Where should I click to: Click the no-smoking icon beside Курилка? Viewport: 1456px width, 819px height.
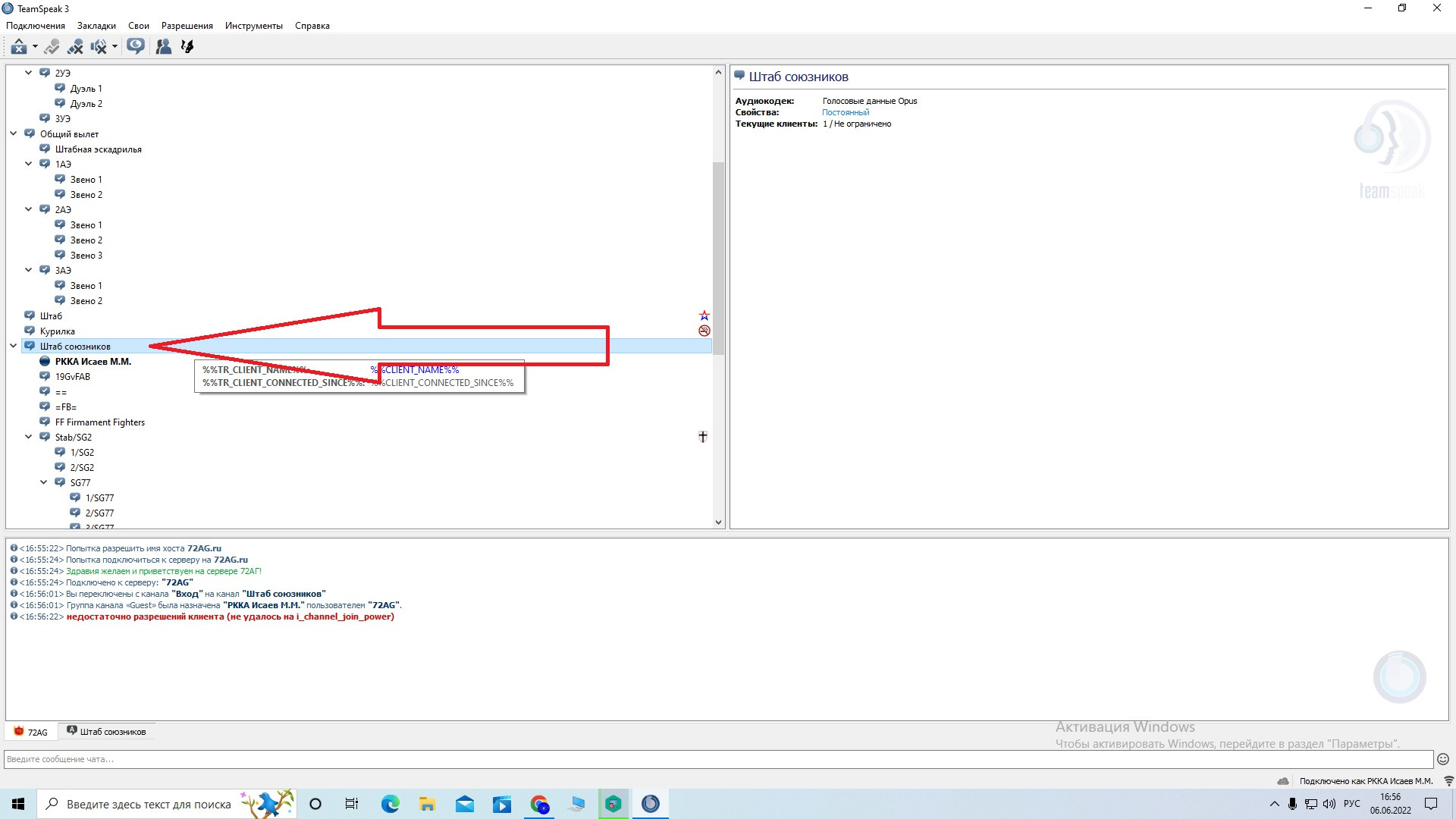pos(704,331)
